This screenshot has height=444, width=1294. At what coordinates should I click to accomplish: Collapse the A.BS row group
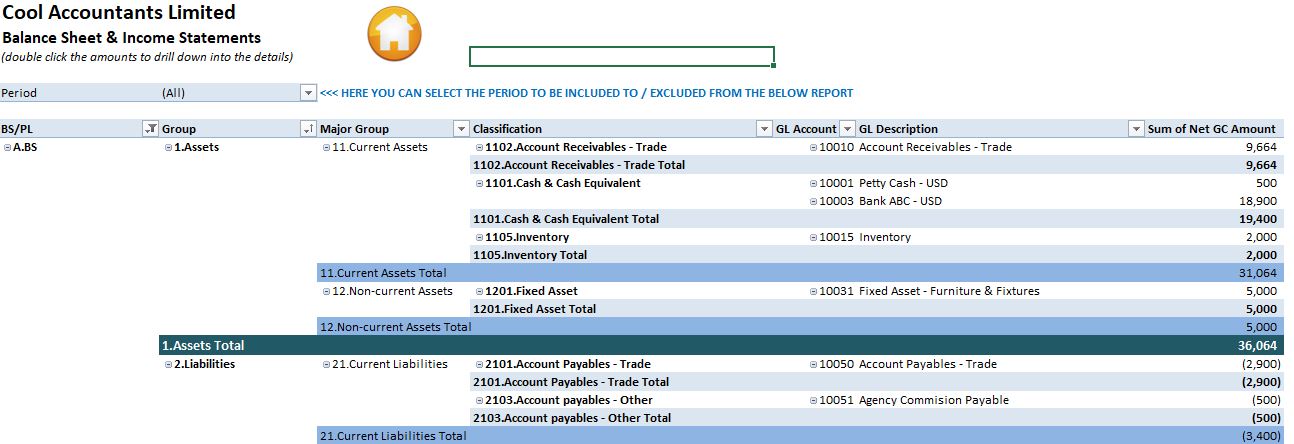(7, 147)
